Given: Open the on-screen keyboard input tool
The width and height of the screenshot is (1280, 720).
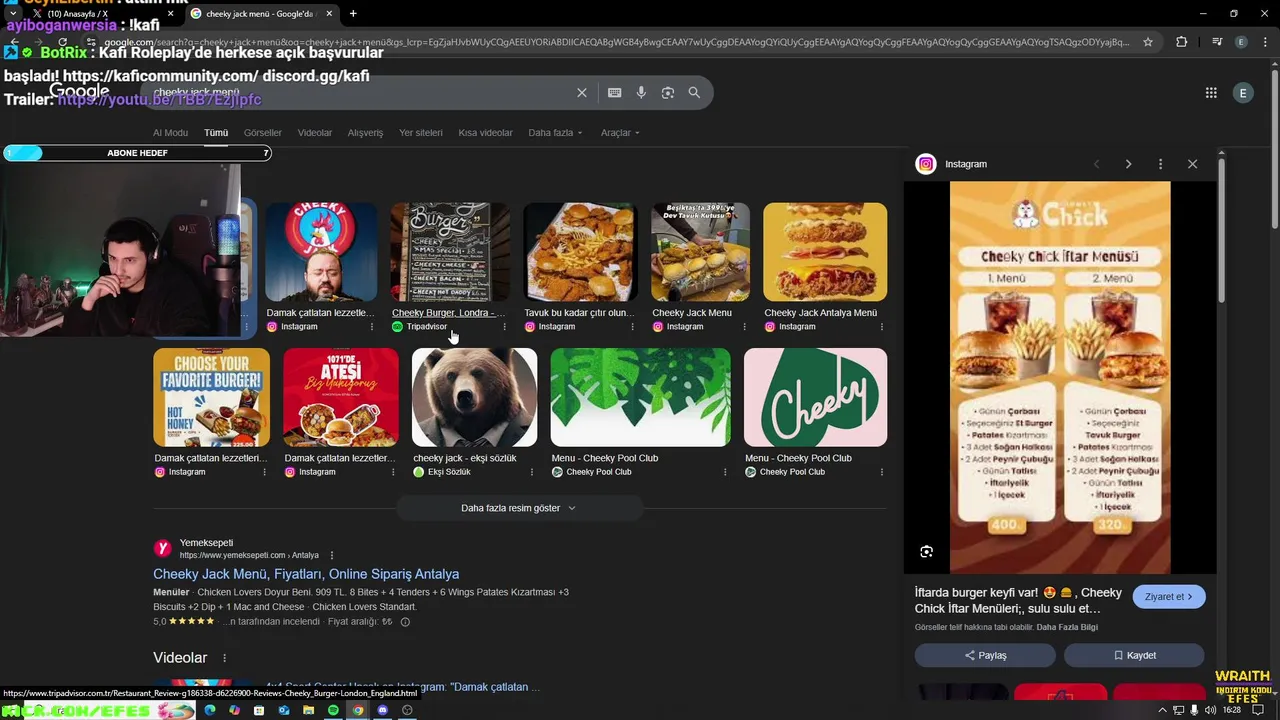Looking at the screenshot, I should tap(615, 93).
